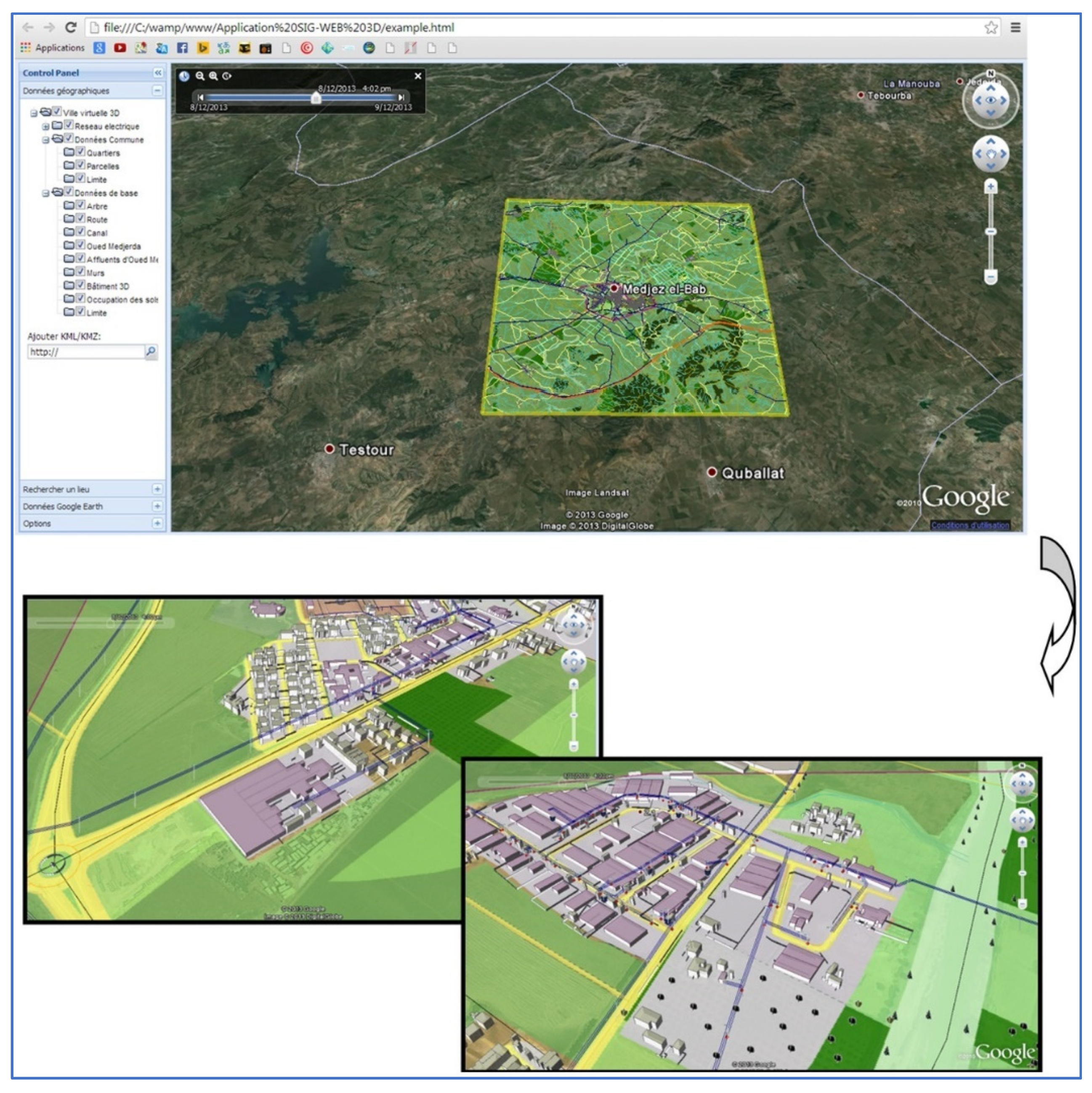Select the Options header label

point(37,524)
